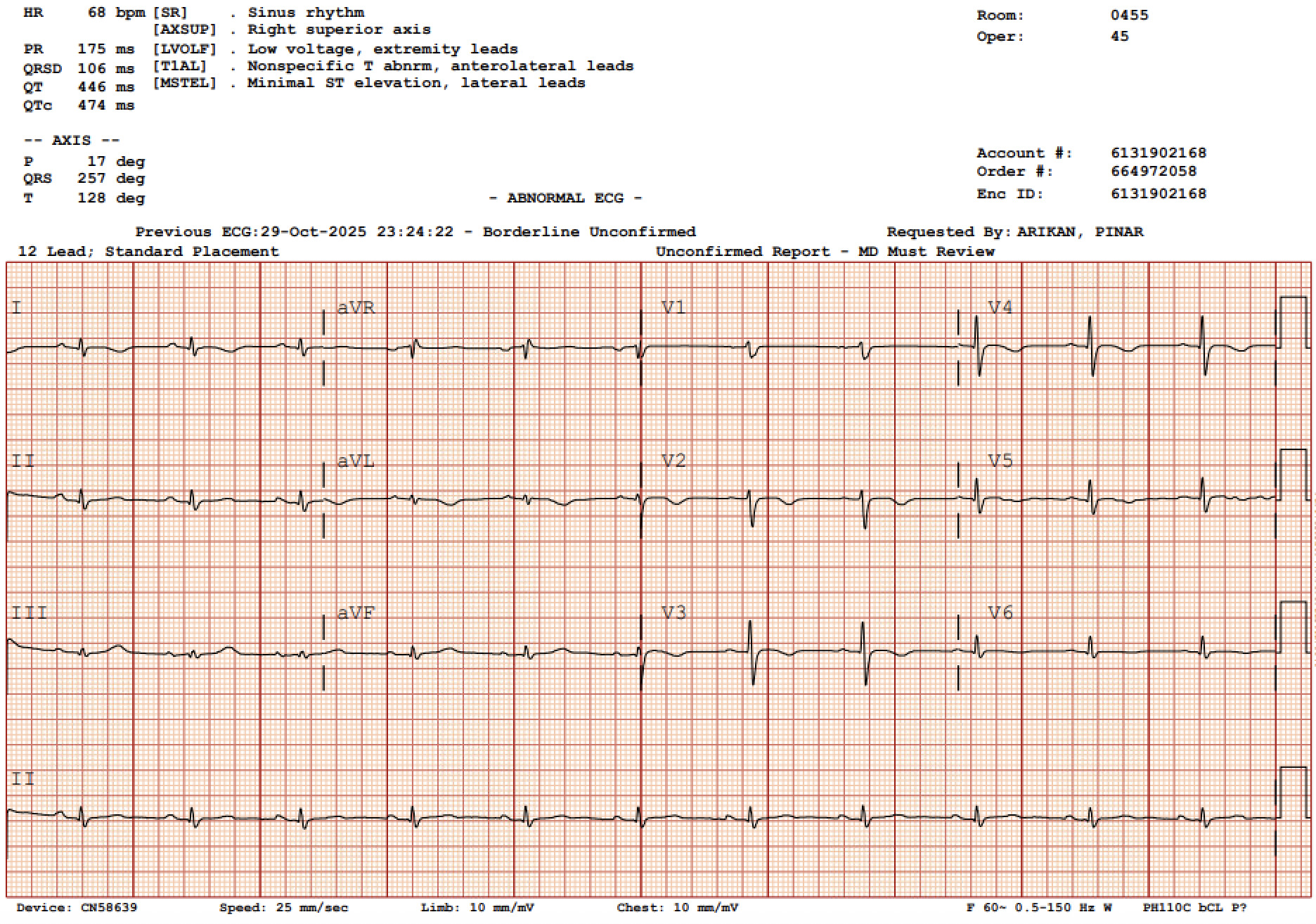Select the P axis value '17 deg'
The image size is (1316, 924).
pos(116,162)
